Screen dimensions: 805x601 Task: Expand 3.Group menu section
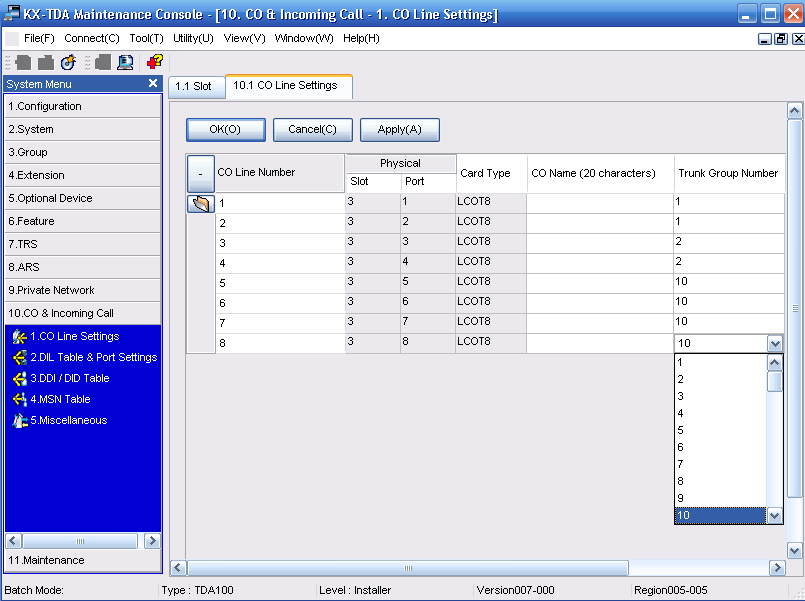click(x=83, y=152)
